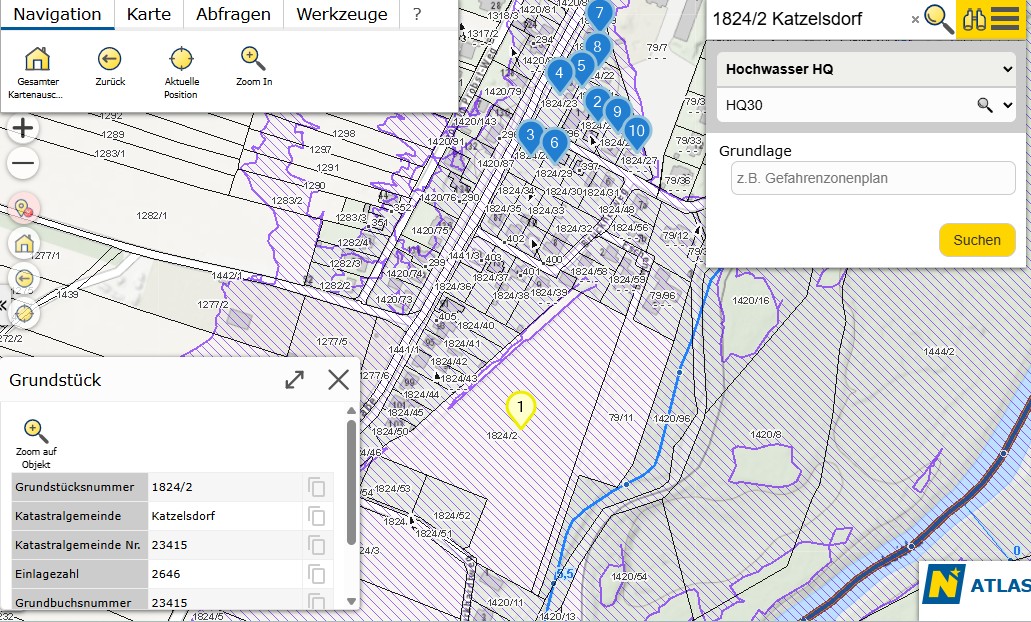Copy the Katastralgemeinde value with its copy icon
This screenshot has width=1031, height=622.
[x=317, y=517]
